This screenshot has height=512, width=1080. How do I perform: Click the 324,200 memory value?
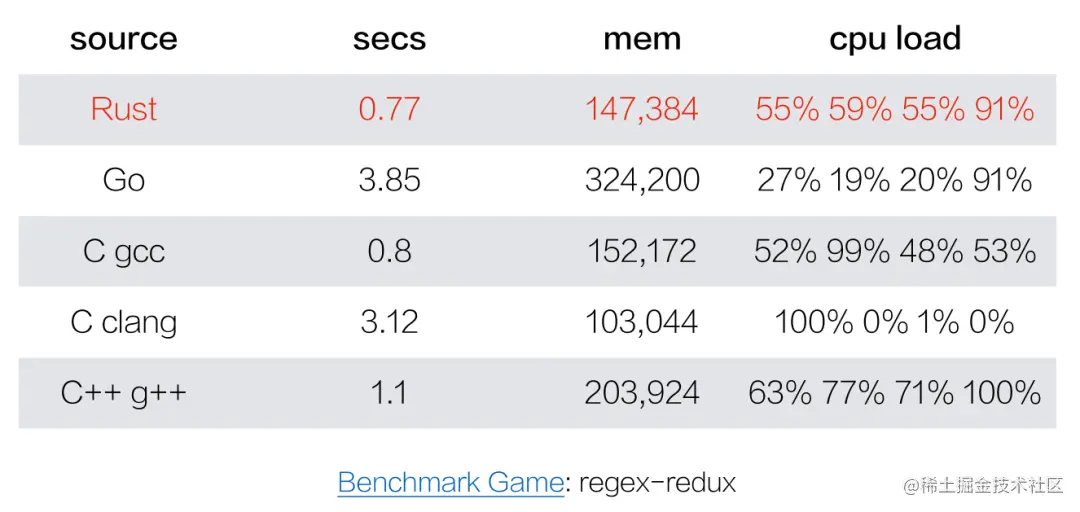click(x=642, y=181)
